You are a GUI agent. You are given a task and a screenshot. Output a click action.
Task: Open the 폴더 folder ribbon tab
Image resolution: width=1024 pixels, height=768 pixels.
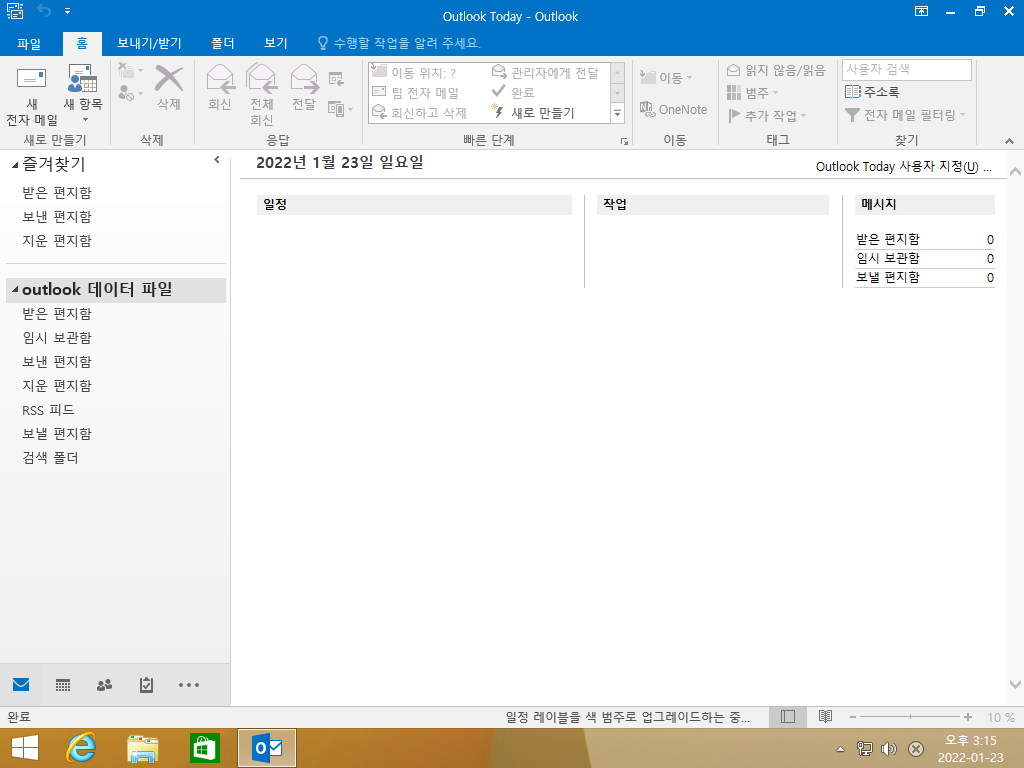click(223, 44)
